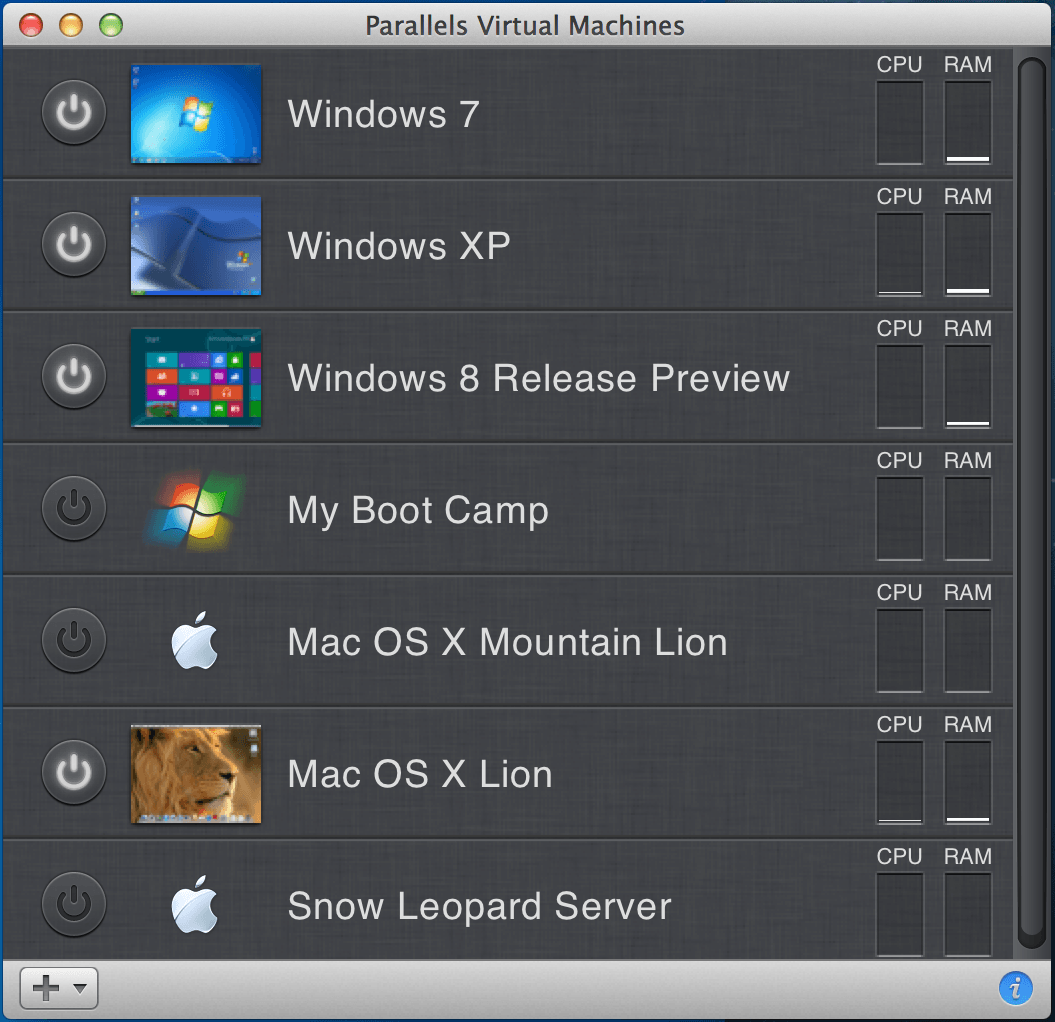This screenshot has height=1022, width=1055.
Task: Select the Windows 8 Release Preview label
Action: coord(538,377)
